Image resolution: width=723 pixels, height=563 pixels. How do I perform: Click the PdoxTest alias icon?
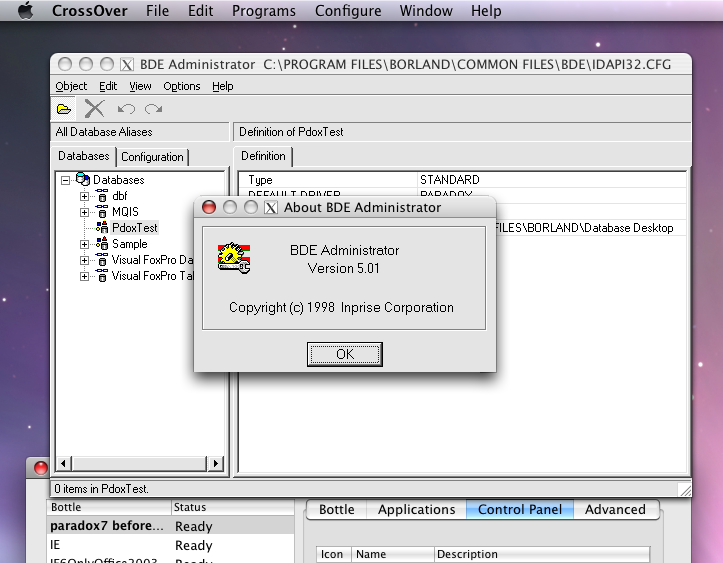click(102, 227)
